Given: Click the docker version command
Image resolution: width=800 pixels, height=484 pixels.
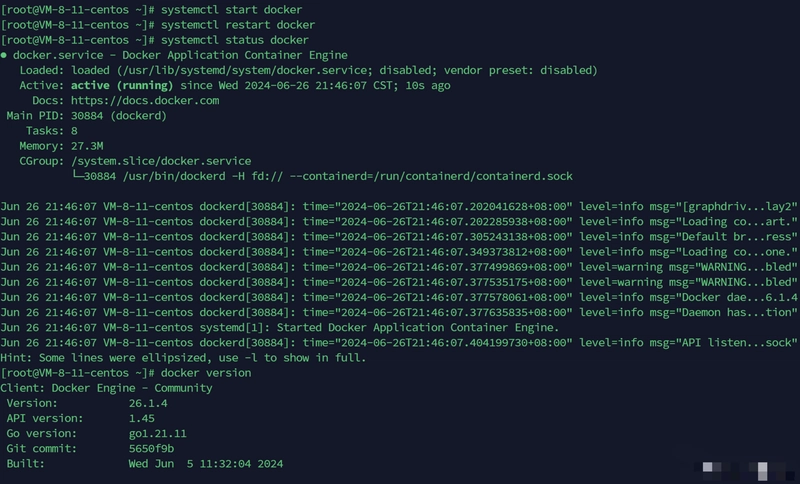Looking at the screenshot, I should (206, 373).
